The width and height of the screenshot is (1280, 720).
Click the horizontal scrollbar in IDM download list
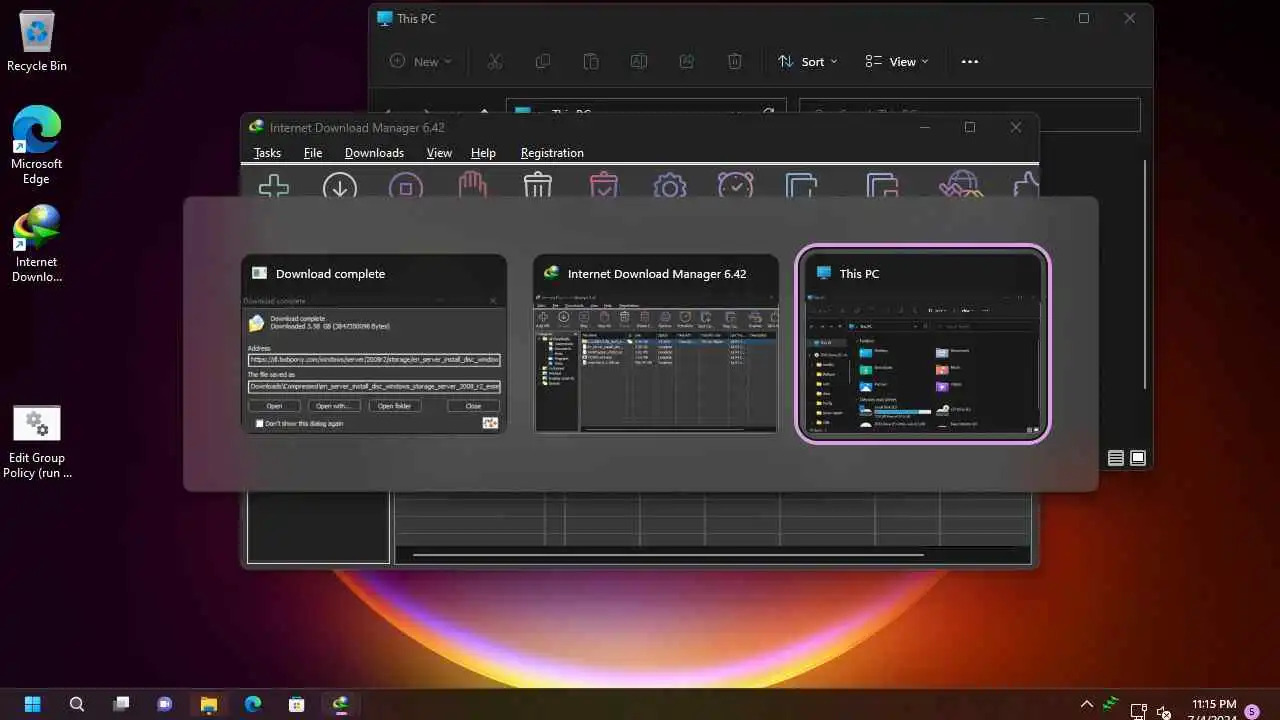click(668, 554)
